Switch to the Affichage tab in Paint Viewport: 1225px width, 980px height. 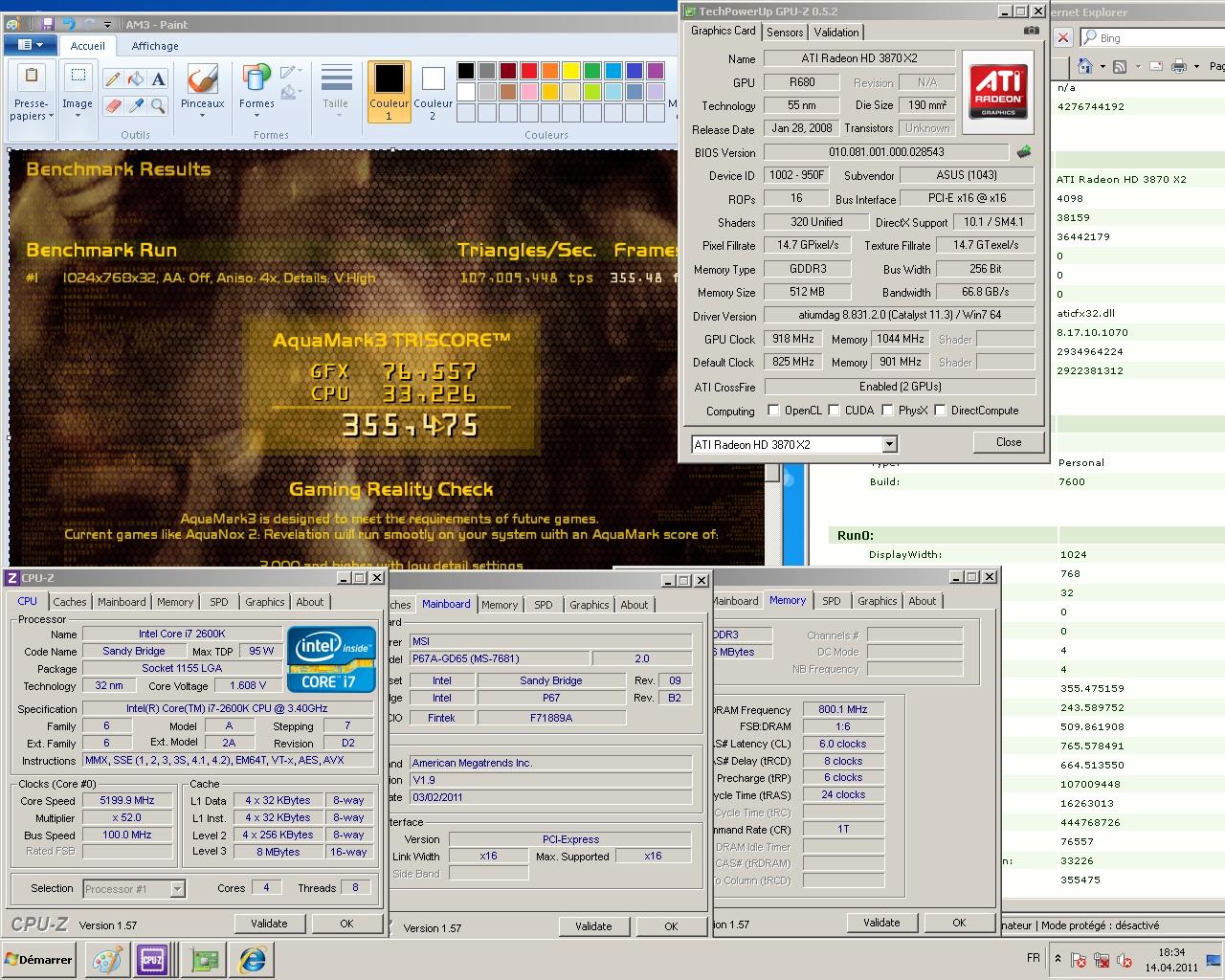pos(155,46)
